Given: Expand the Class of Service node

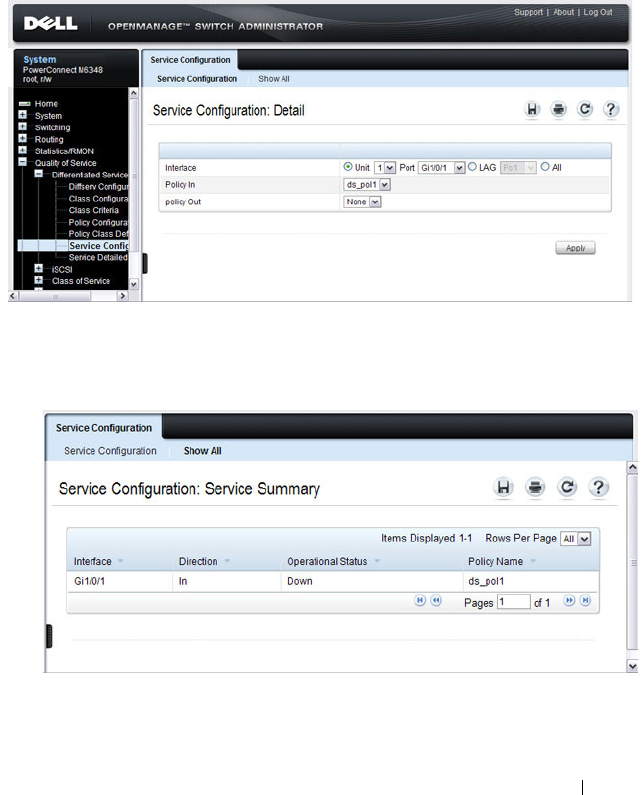Looking at the screenshot, I should [39, 280].
